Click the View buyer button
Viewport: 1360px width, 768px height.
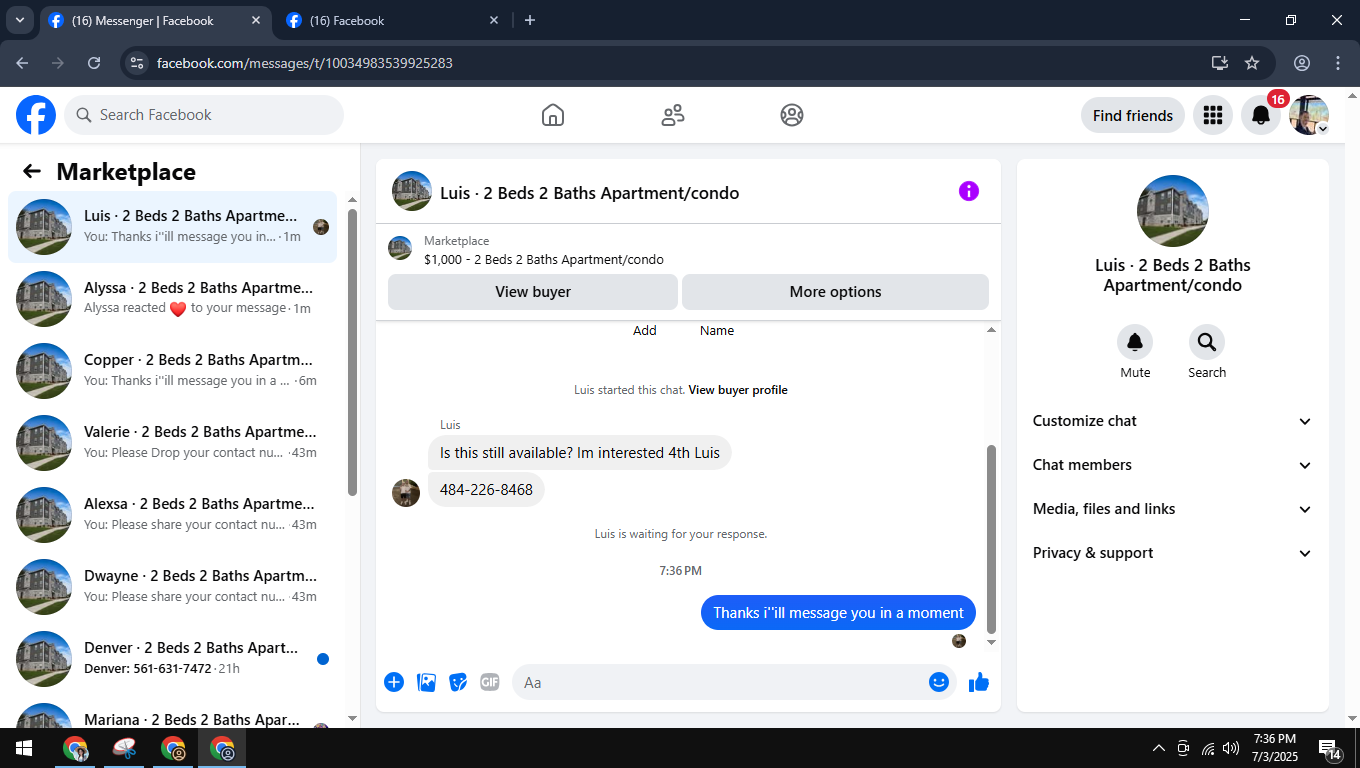coord(533,292)
